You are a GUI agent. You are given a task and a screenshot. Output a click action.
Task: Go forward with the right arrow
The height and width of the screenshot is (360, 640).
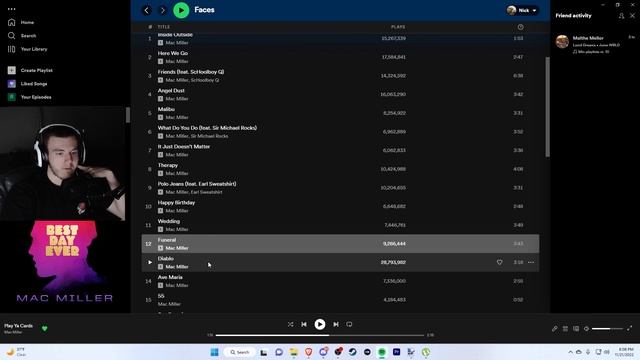(x=162, y=10)
